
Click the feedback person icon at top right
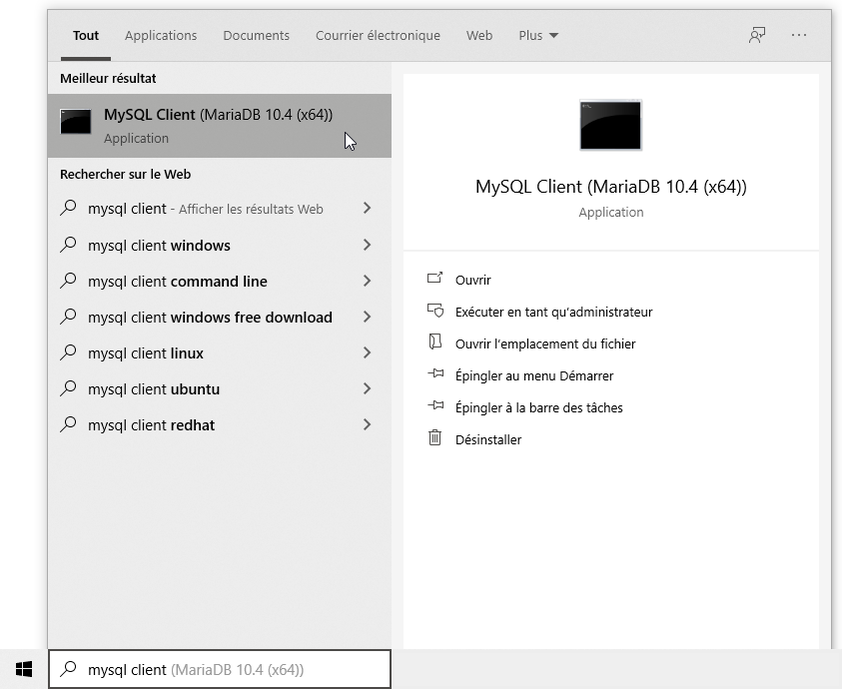click(757, 35)
